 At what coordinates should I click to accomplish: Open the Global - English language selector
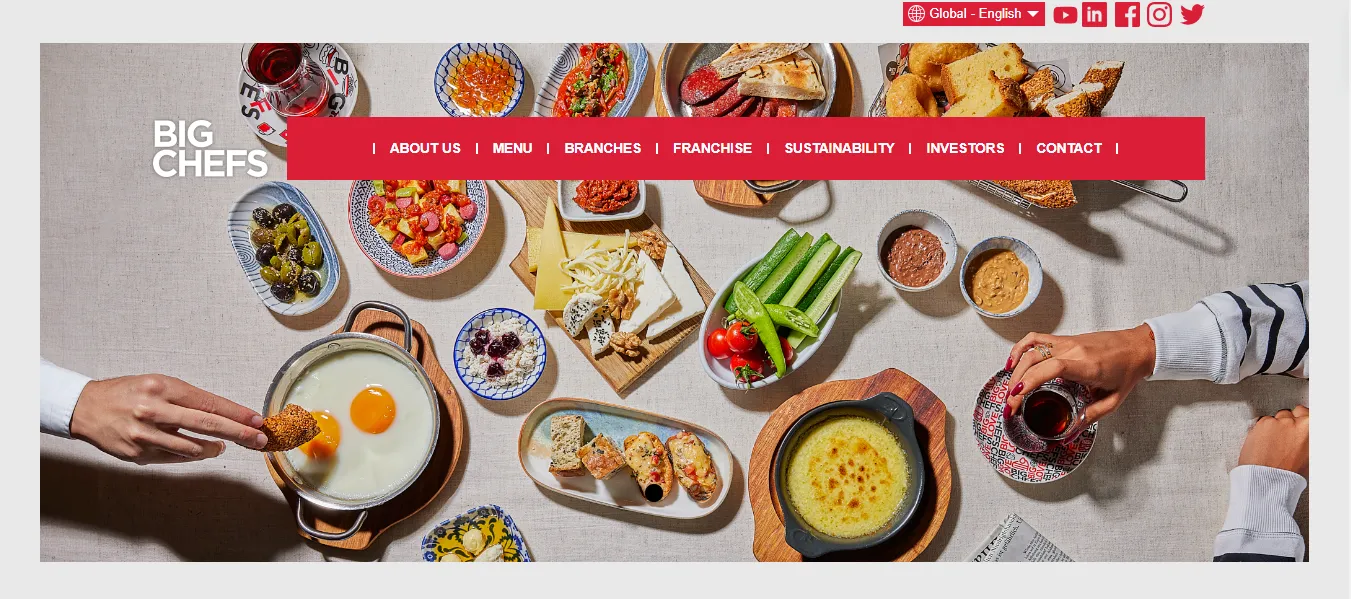(974, 14)
